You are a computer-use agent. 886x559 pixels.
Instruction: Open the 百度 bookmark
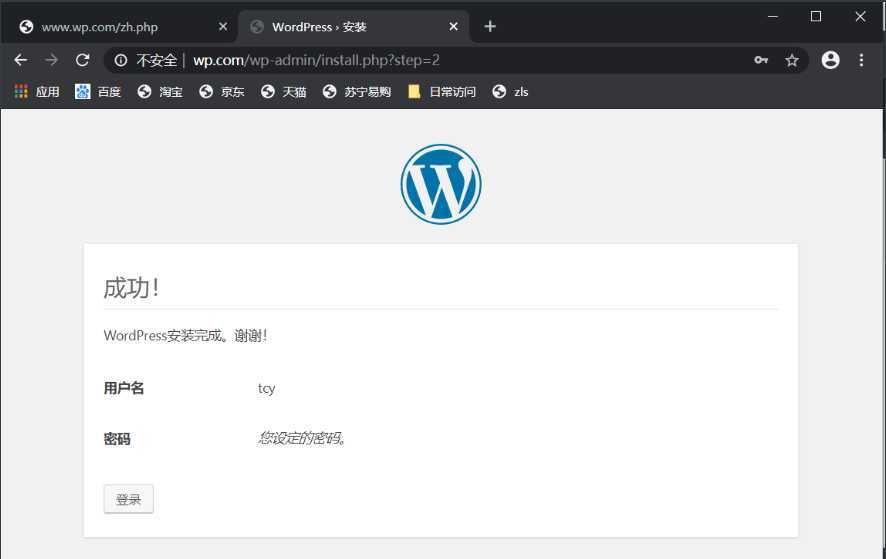[x=98, y=92]
